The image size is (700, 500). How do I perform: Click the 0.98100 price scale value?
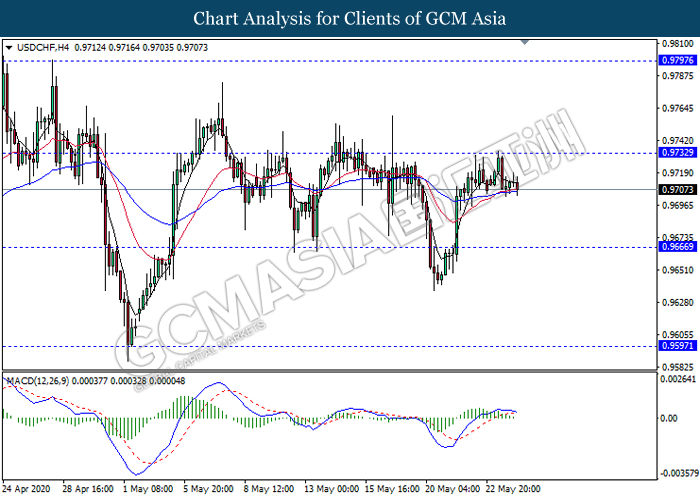(678, 43)
